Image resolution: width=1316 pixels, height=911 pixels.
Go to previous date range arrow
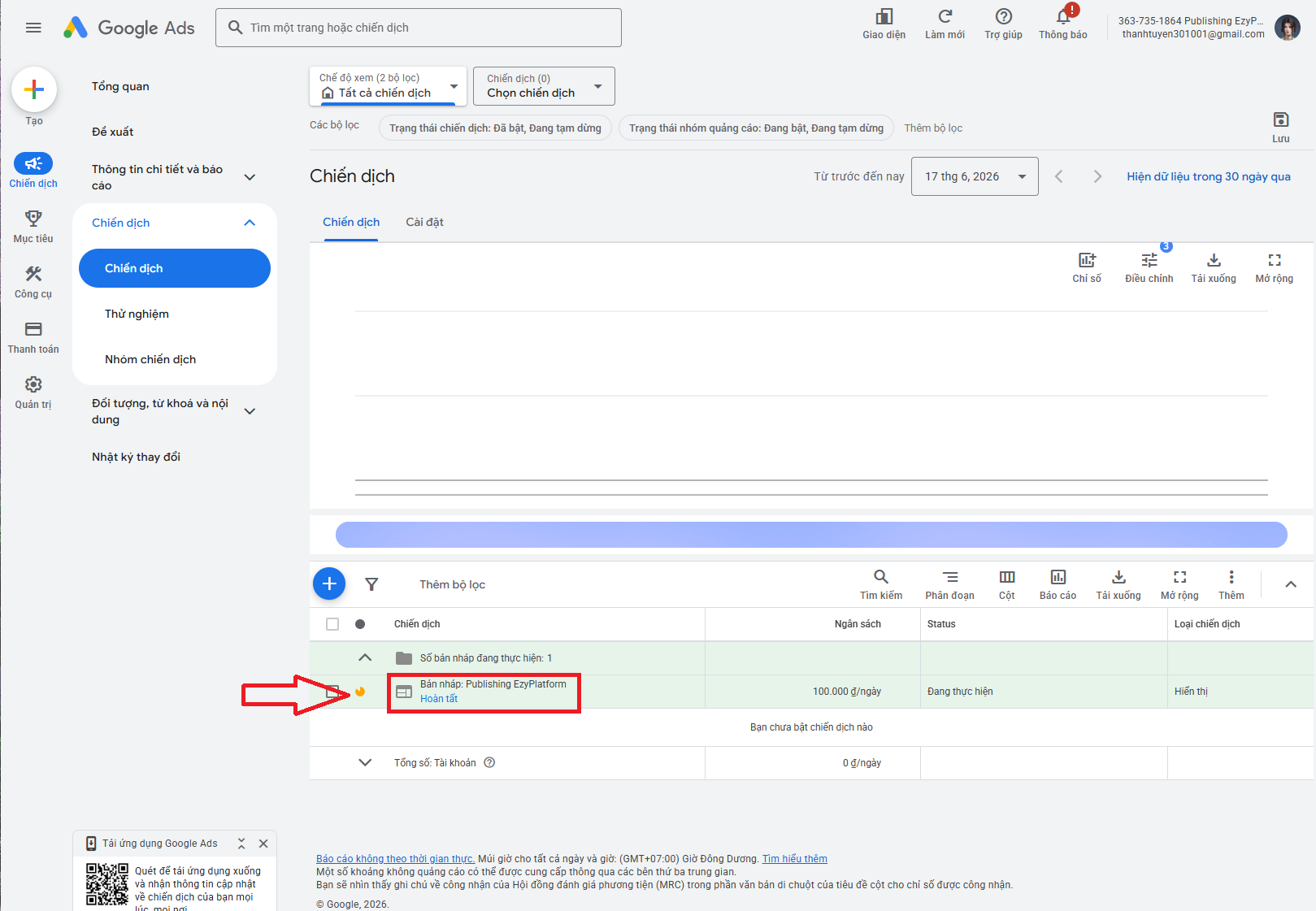coord(1058,176)
